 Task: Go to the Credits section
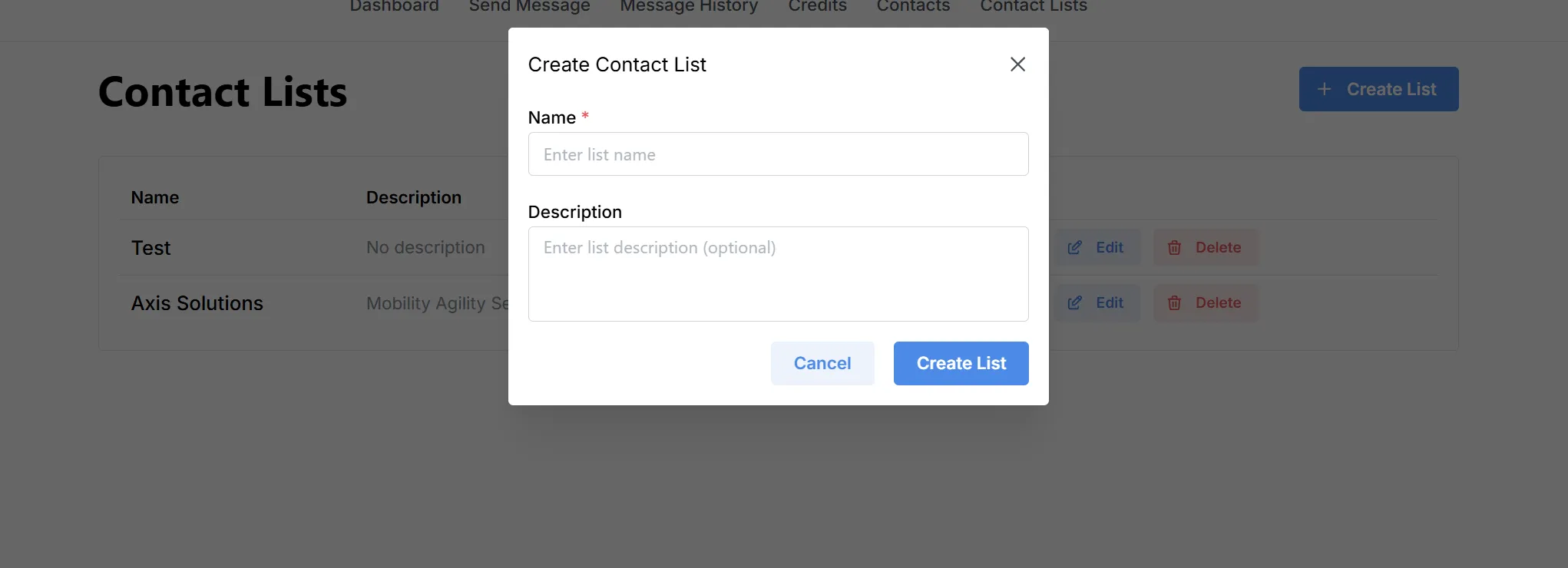coord(817,7)
